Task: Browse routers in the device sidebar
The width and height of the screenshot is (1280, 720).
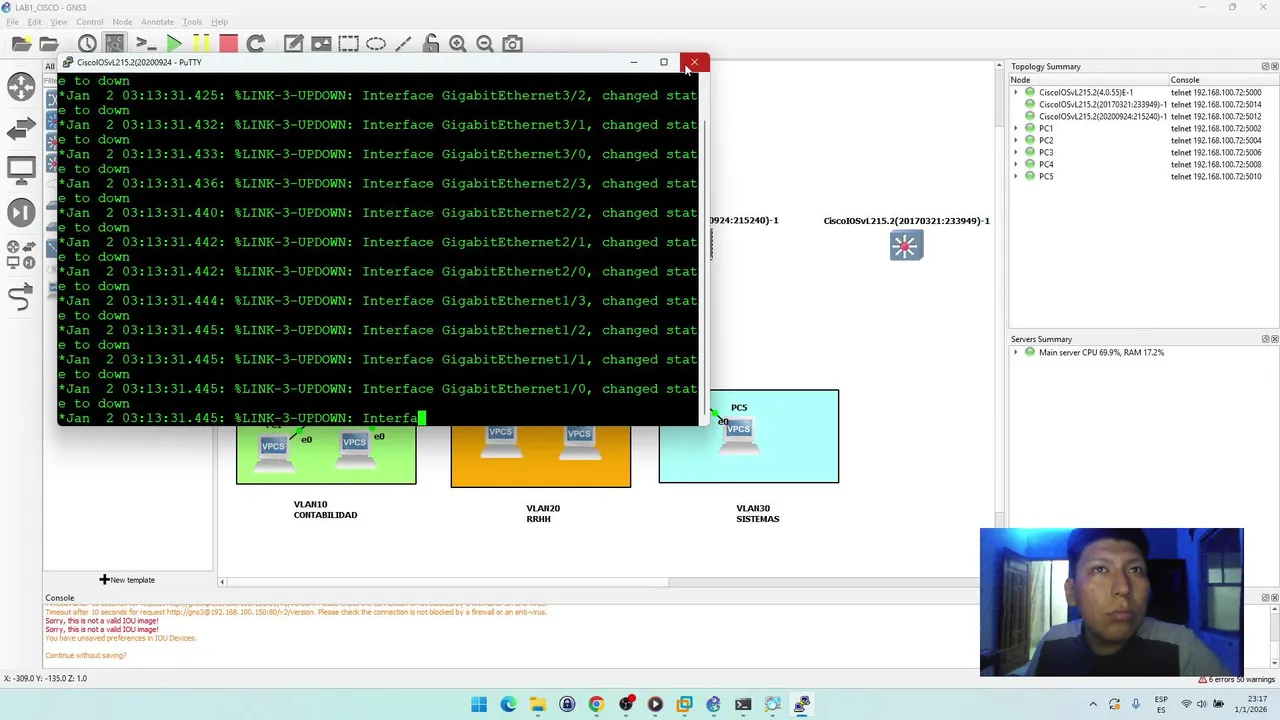Action: tap(21, 88)
